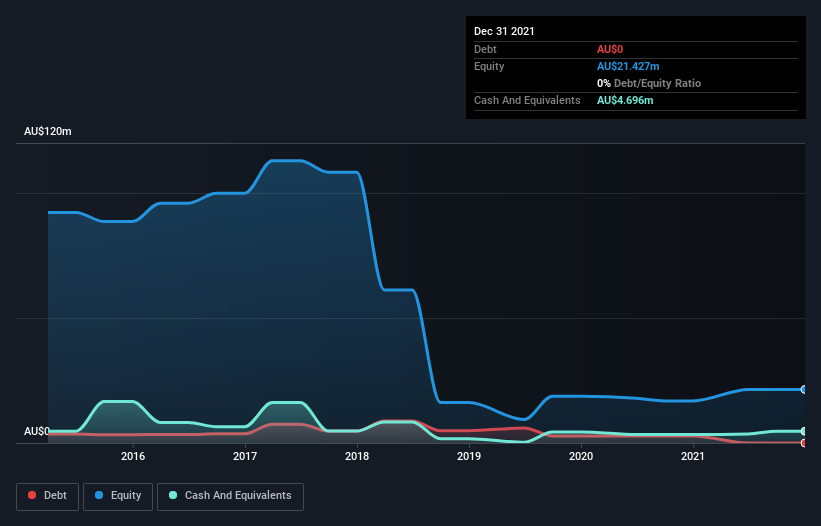The height and width of the screenshot is (526, 821).
Task: Click the Debt label in tooltip
Action: point(485,49)
